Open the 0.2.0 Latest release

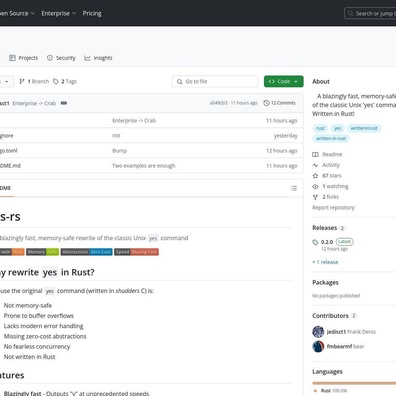337,242
